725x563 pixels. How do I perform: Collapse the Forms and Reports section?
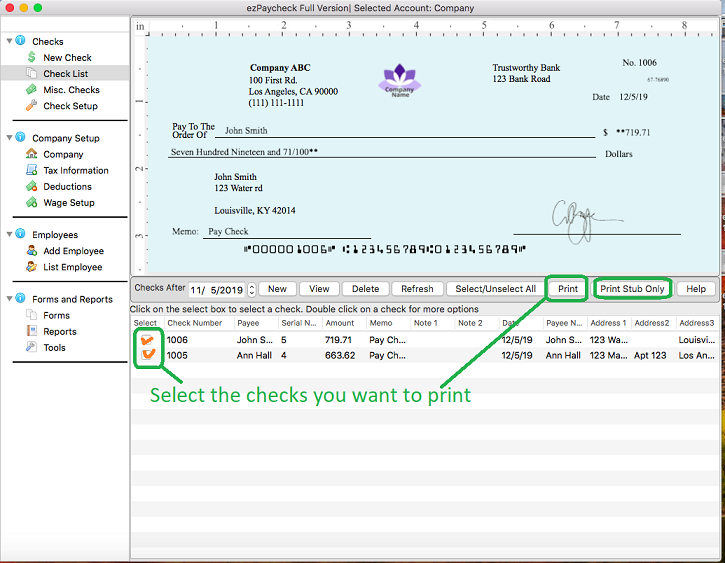pos(9,299)
